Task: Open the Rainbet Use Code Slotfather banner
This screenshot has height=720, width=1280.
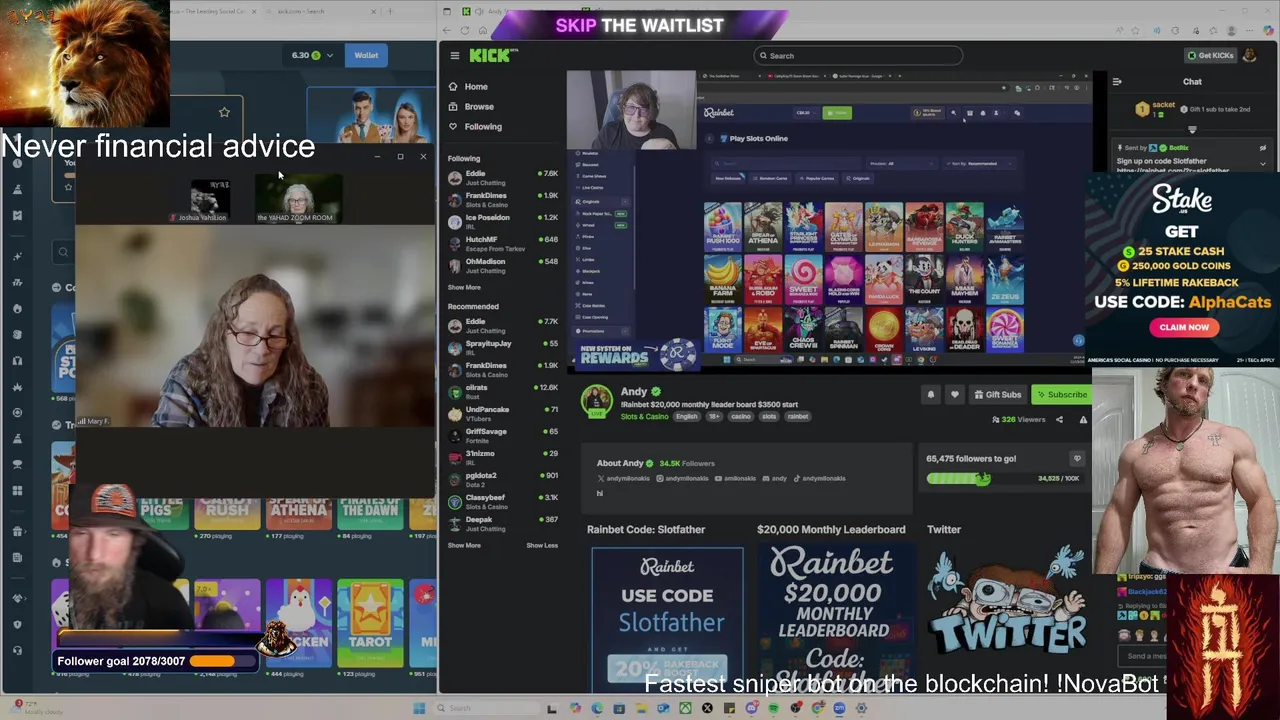Action: tap(667, 617)
